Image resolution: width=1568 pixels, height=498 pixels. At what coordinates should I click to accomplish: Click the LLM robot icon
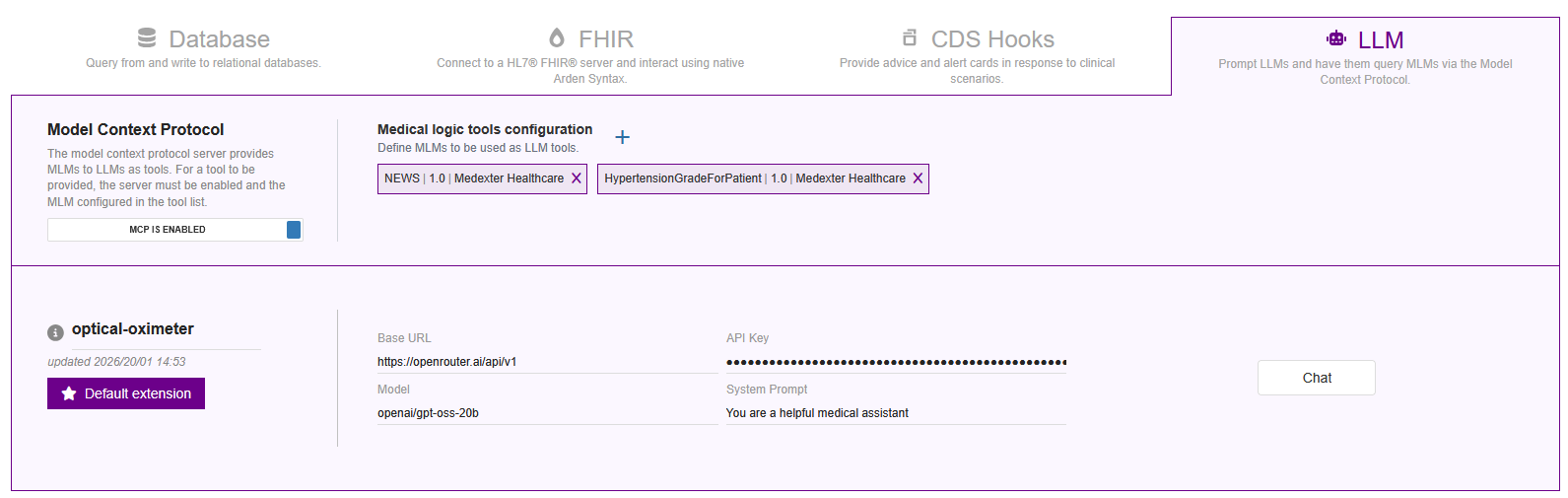[x=1336, y=38]
